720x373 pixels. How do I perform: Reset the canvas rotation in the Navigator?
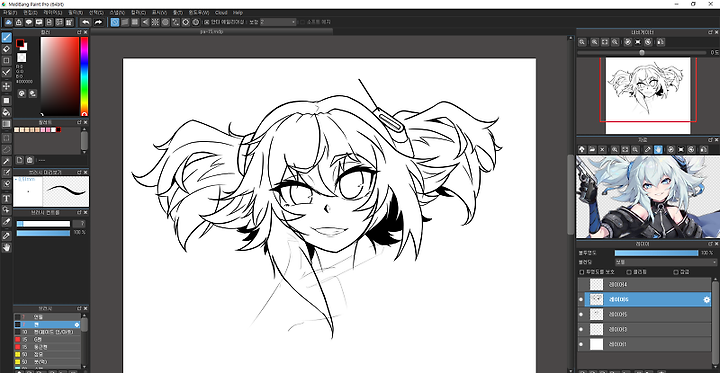[x=638, y=42]
